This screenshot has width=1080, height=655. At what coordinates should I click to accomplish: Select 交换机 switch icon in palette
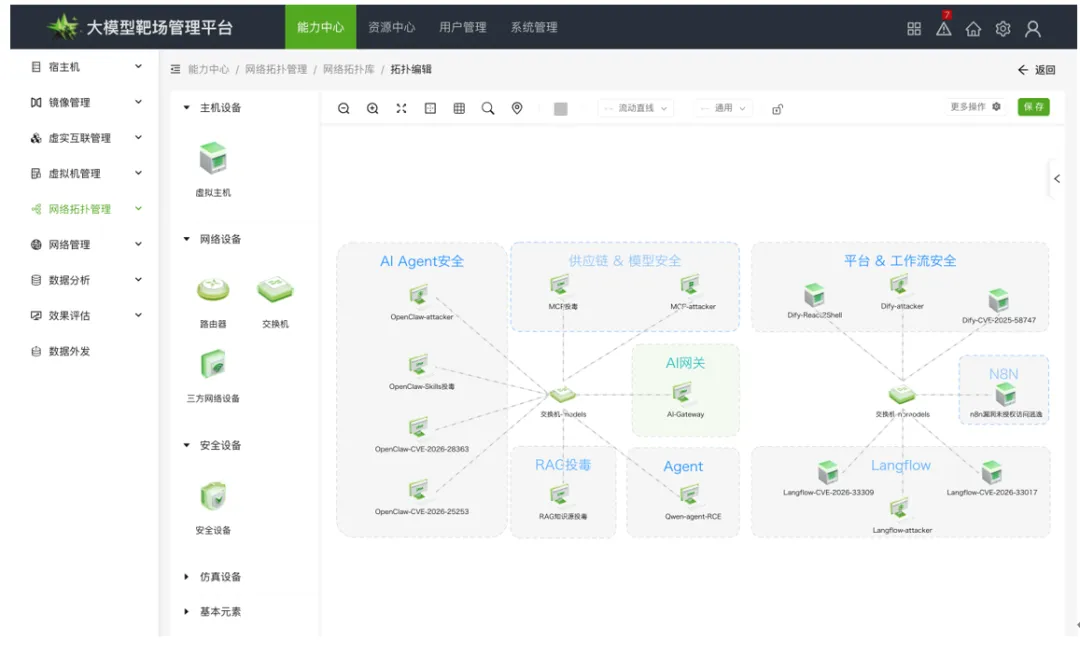(276, 289)
